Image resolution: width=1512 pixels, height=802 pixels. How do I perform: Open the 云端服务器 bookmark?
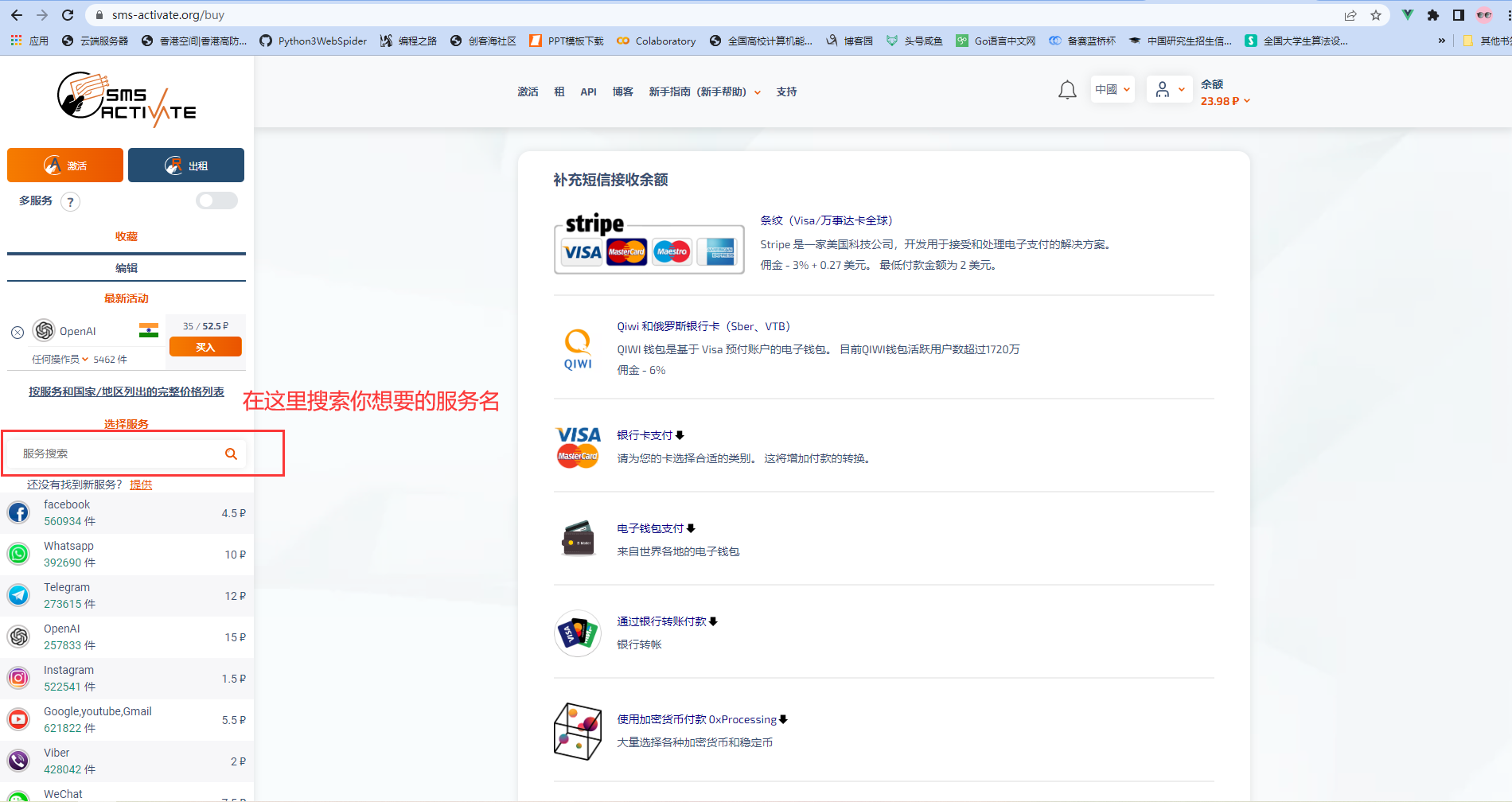pos(95,41)
